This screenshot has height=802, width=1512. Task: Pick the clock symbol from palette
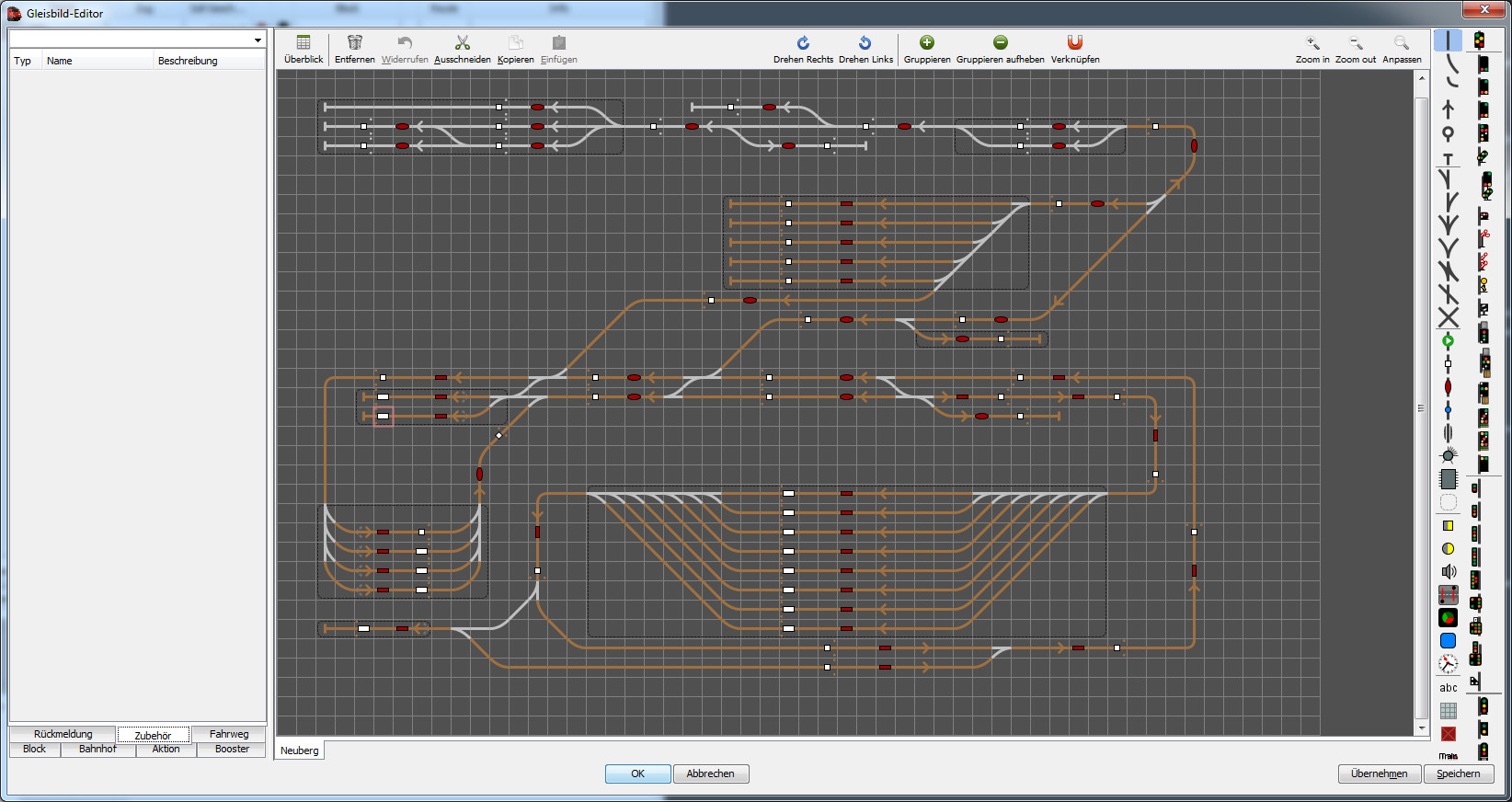pos(1448,664)
